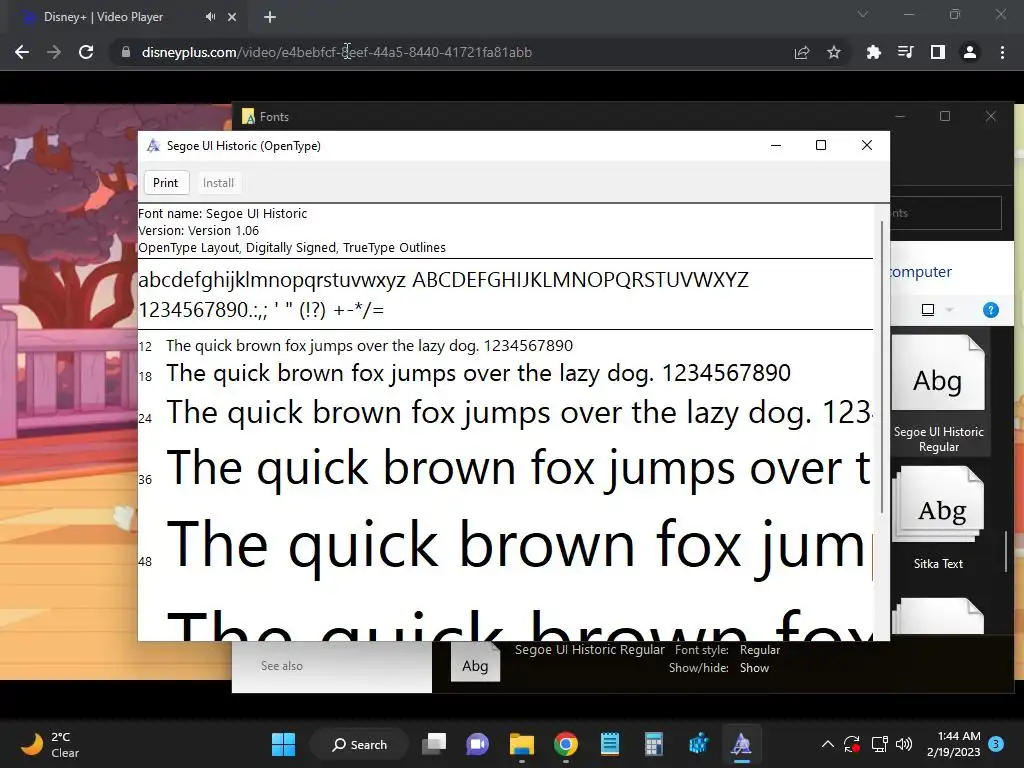Toggle the preview pane icon in Fonts window
This screenshot has width=1024, height=768.
click(x=928, y=310)
